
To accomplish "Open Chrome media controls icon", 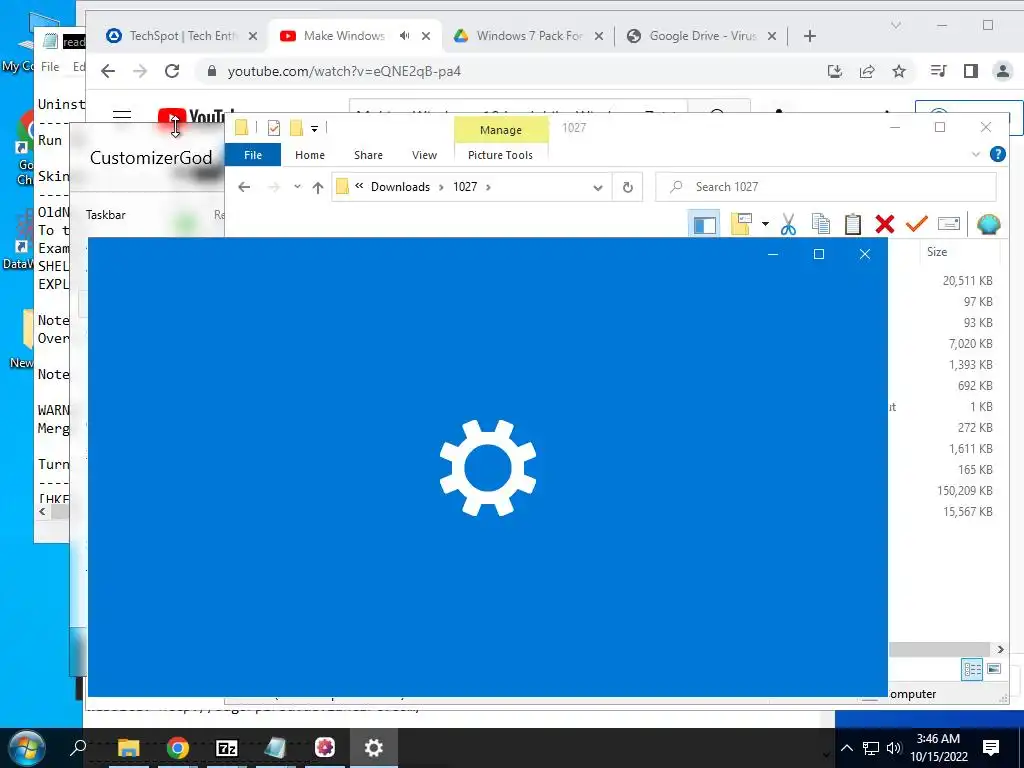I will 939,71.
